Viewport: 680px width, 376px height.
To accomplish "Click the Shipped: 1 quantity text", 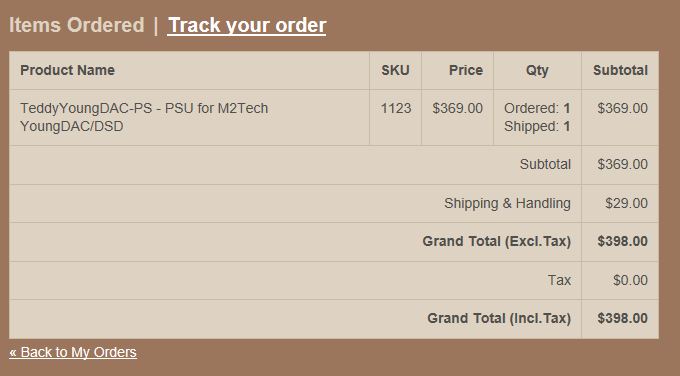I will tap(537, 126).
